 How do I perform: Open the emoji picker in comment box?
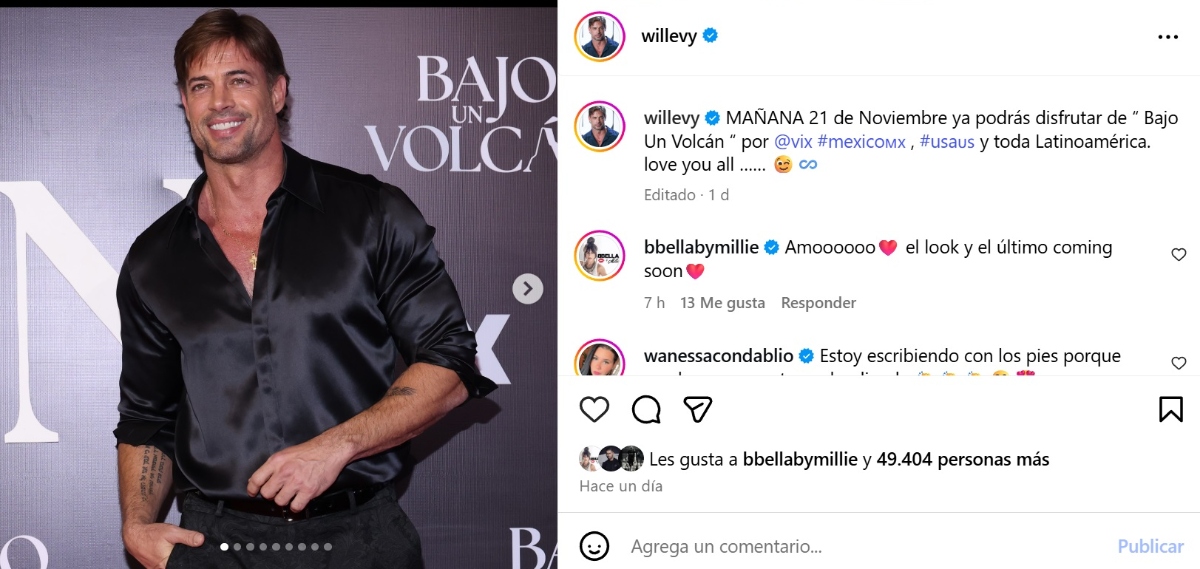594,546
